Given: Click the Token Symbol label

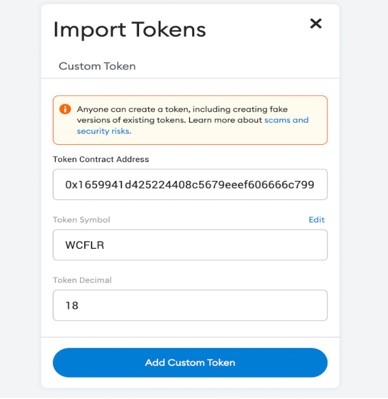Looking at the screenshot, I should tap(82, 220).
